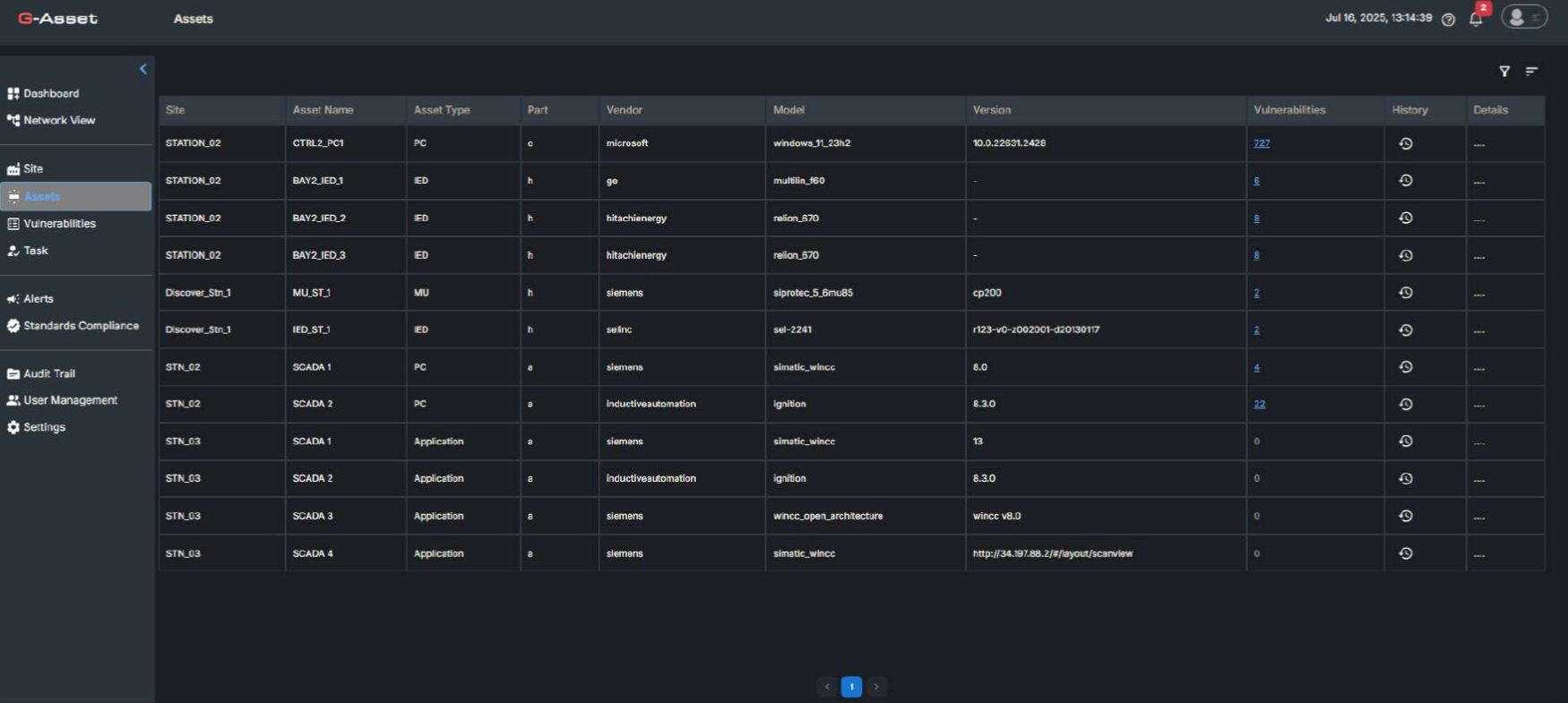Click the G-Asset logo

coord(58,19)
